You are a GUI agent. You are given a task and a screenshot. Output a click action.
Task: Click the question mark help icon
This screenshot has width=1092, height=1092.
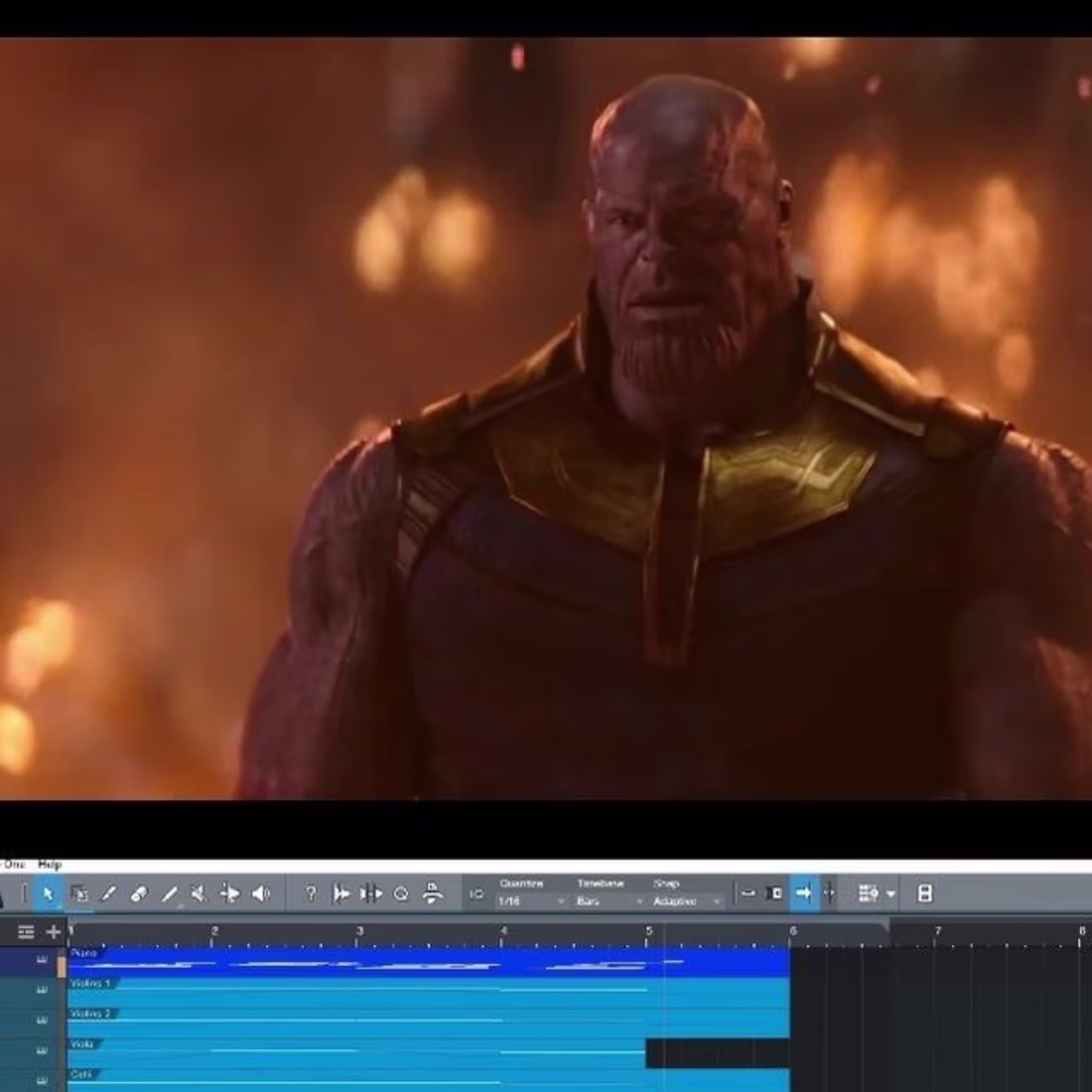310,893
